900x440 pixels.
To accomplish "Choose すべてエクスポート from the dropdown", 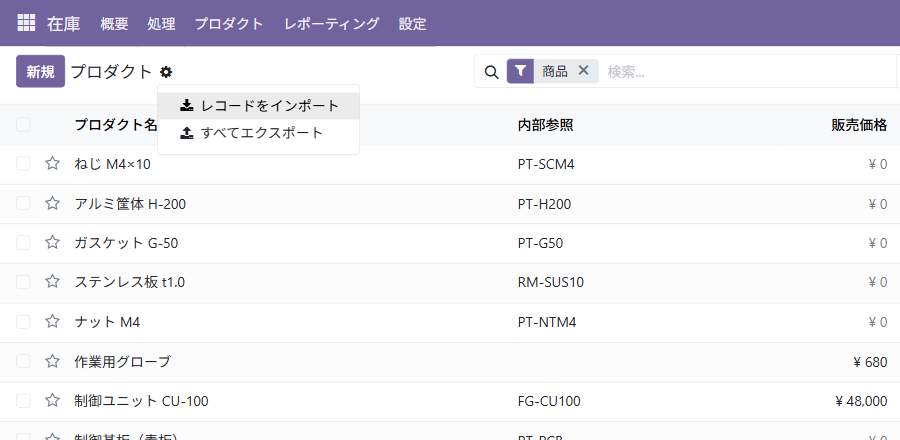I will click(x=259, y=133).
